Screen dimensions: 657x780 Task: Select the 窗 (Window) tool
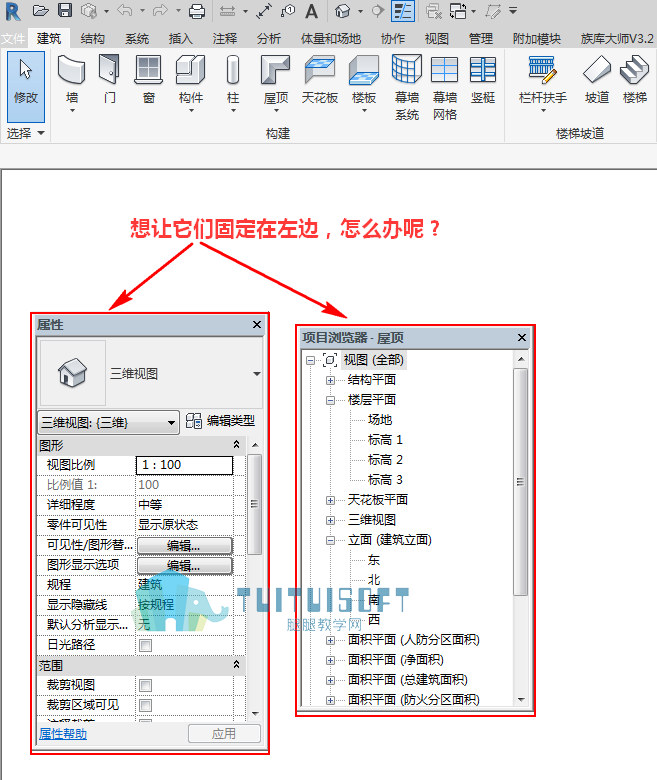[x=148, y=79]
